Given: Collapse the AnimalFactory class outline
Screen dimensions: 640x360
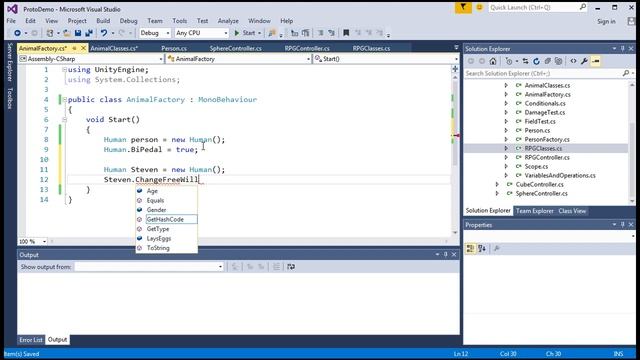Looking at the screenshot, I should pos(64,100).
